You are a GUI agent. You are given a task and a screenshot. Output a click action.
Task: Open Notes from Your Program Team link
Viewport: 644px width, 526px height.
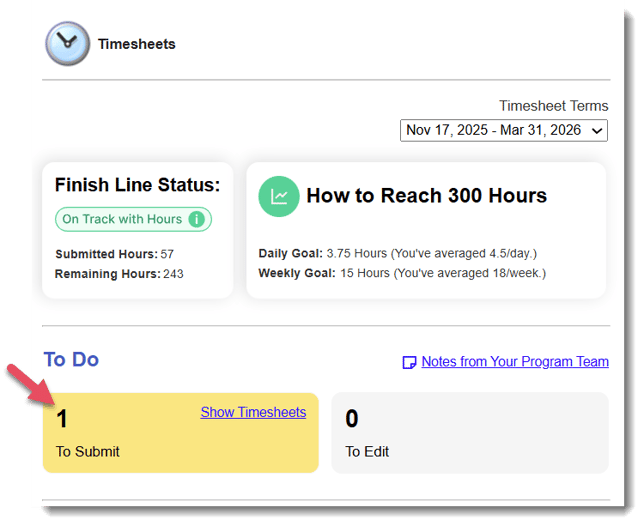pyautogui.click(x=514, y=362)
